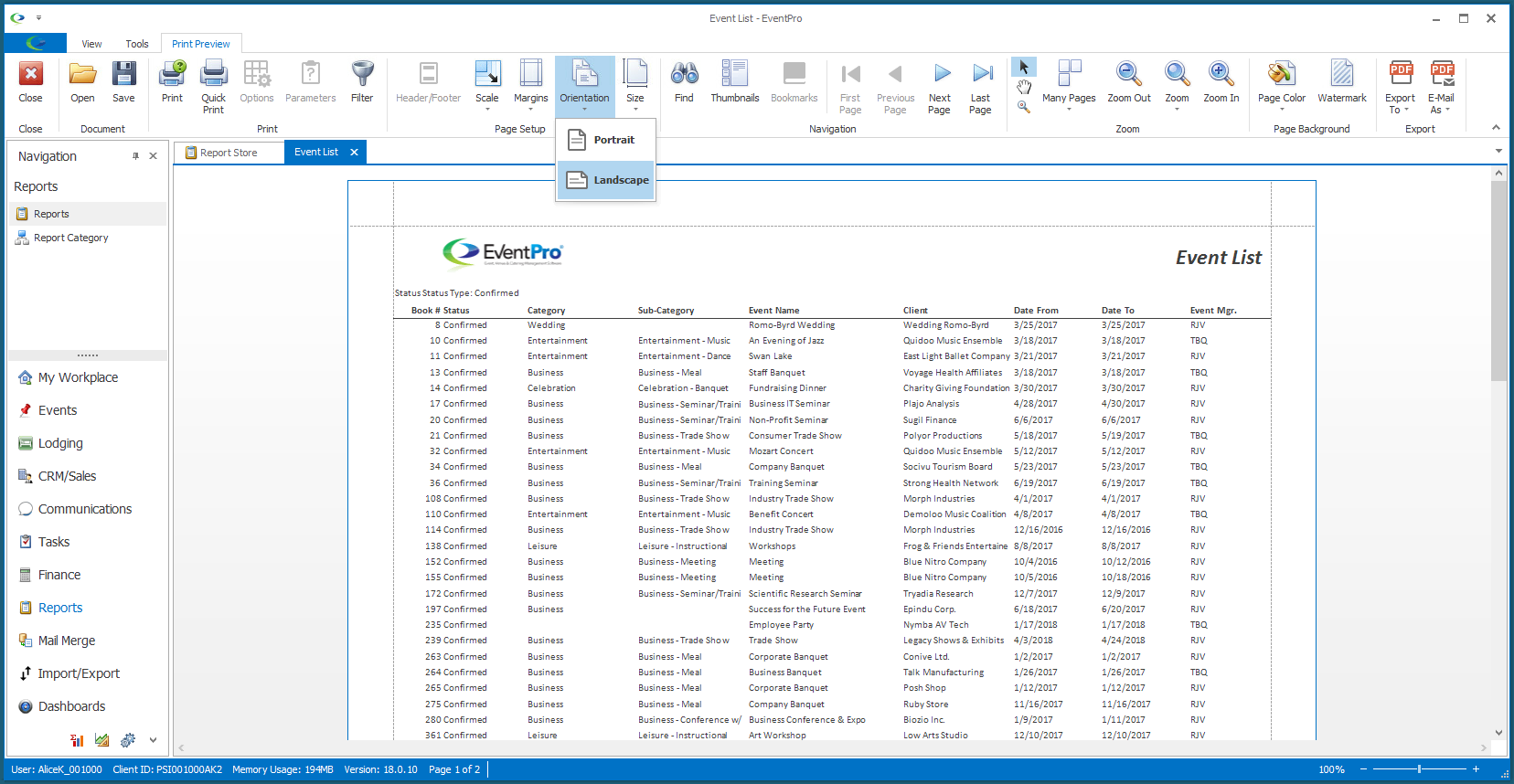Open the Dashboards module
The height and width of the screenshot is (784, 1514).
coord(71,706)
